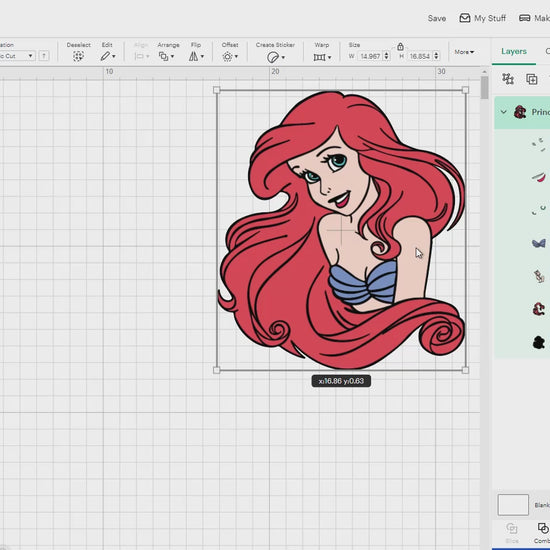Select the eyelash details layer thumbnail

539,145
